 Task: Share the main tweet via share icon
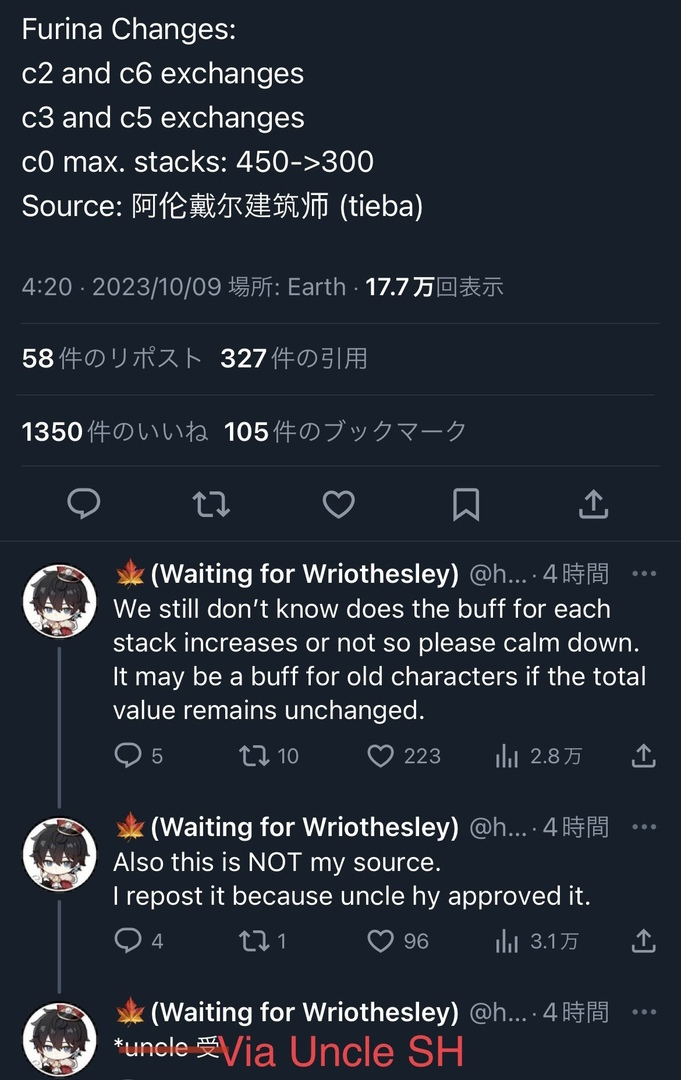(x=594, y=504)
